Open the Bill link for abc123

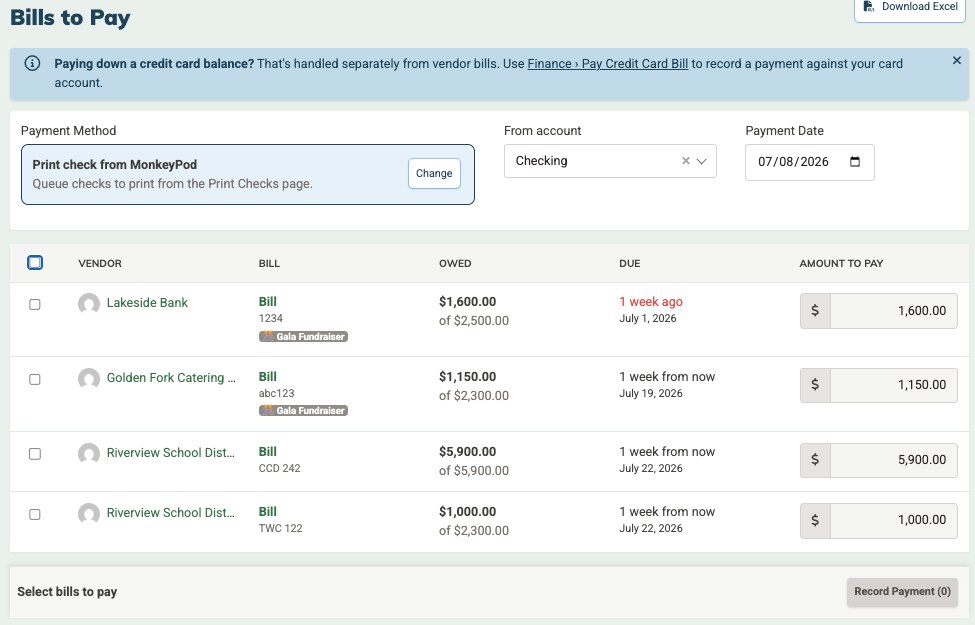pos(267,376)
